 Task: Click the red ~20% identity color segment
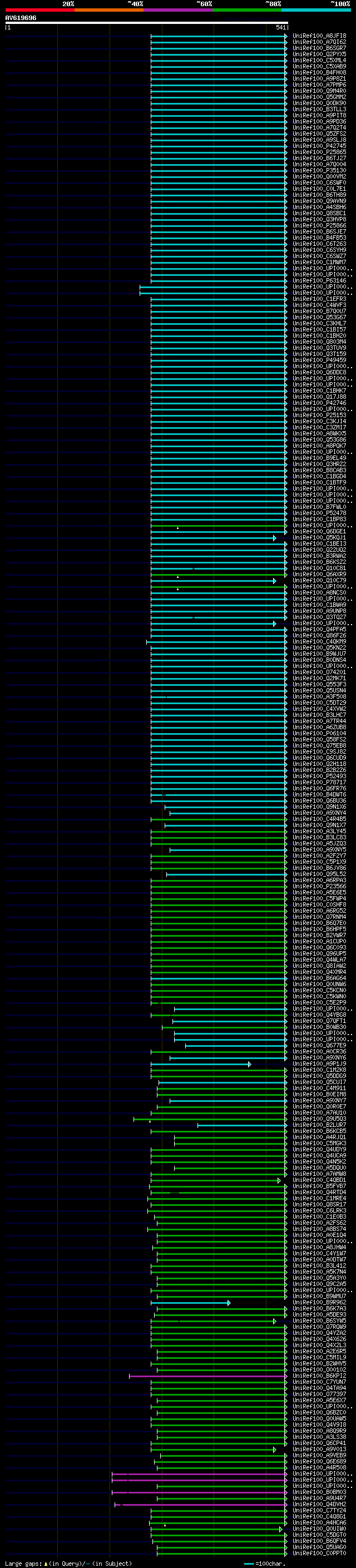pyautogui.click(x=39, y=10)
